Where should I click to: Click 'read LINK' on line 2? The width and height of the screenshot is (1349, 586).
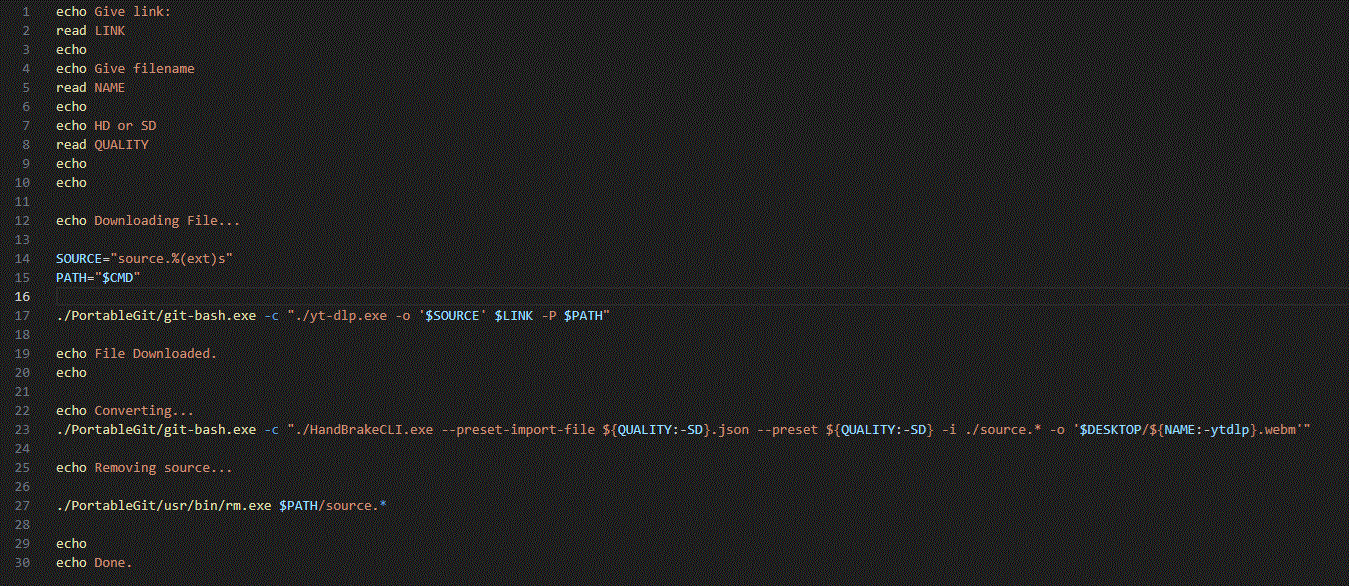91,31
